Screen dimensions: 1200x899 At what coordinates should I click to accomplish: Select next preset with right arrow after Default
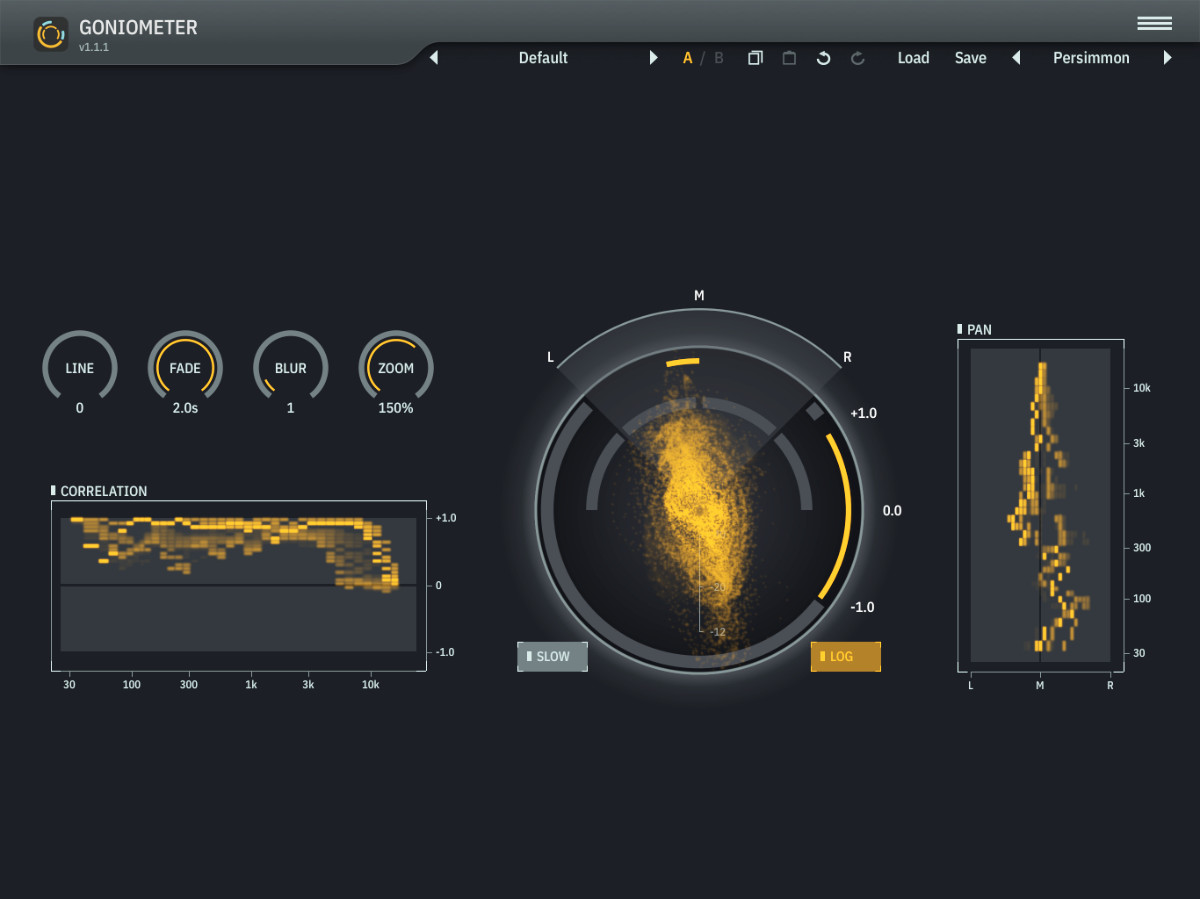point(654,58)
